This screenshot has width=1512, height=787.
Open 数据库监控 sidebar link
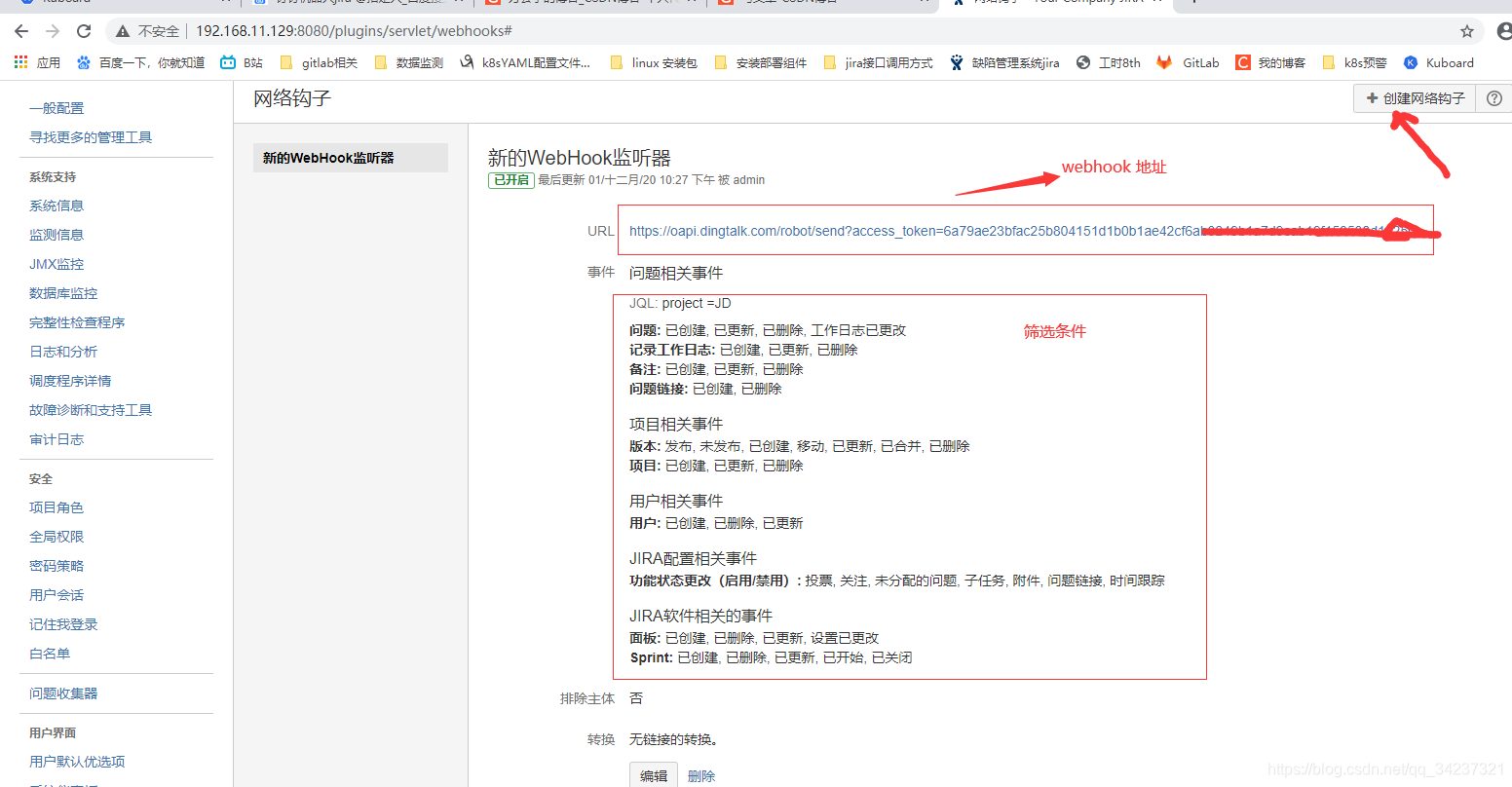pyautogui.click(x=63, y=293)
